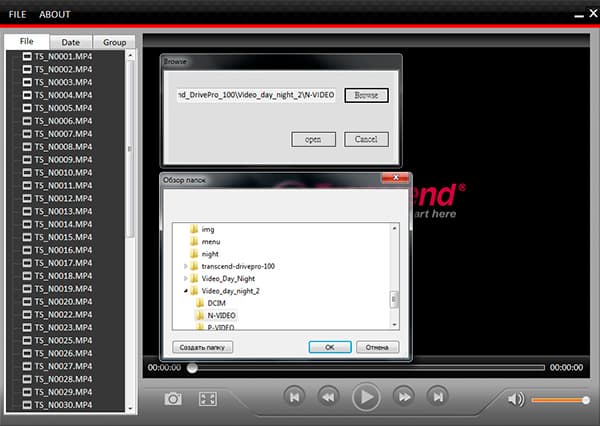Fast forward the video playback
Screen dimensions: 600x426
404,397
